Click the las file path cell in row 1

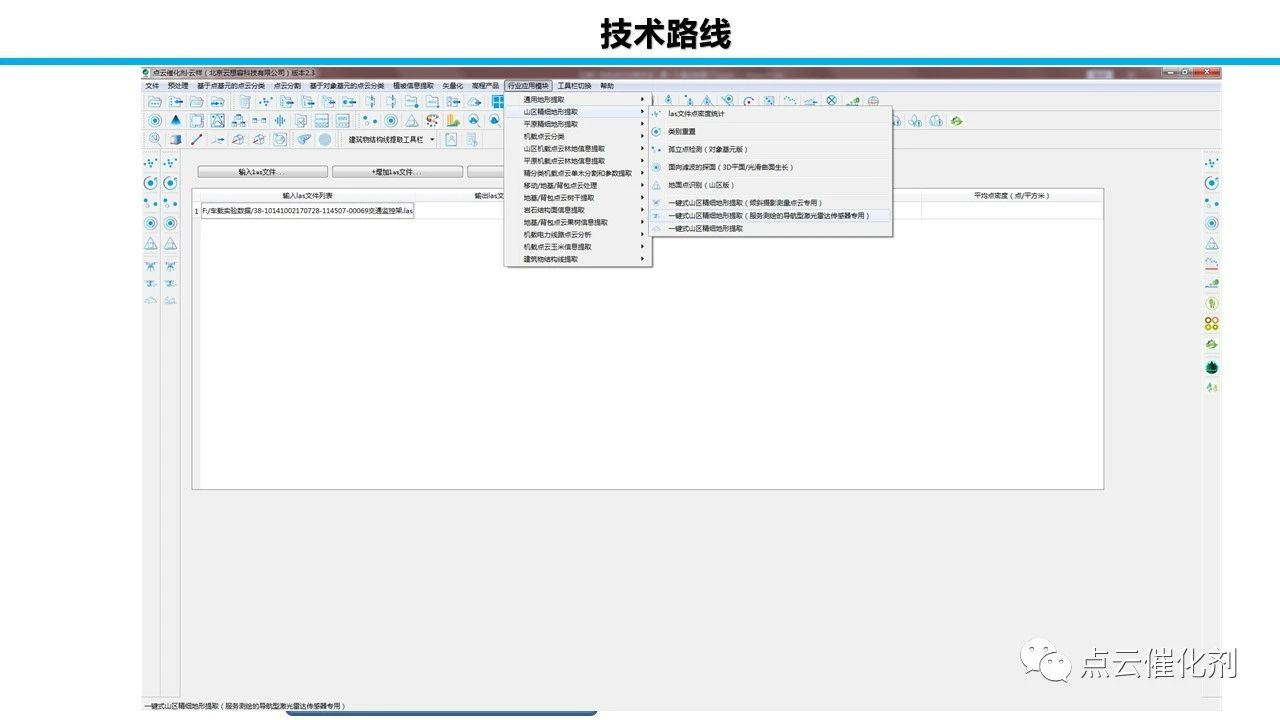[x=308, y=211]
